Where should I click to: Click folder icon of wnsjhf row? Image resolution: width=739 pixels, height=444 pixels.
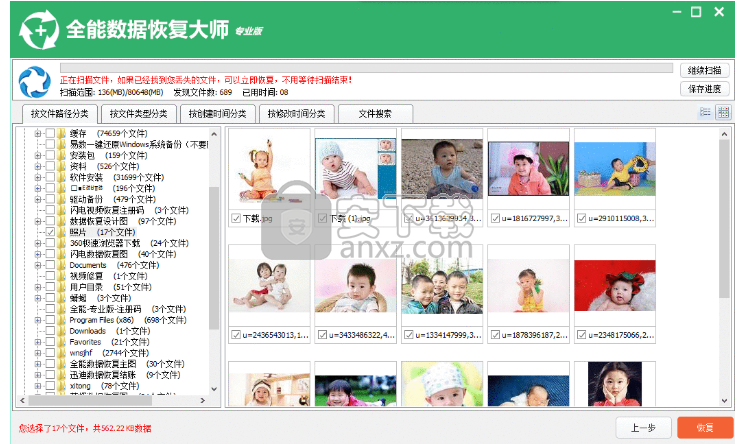tap(62, 353)
